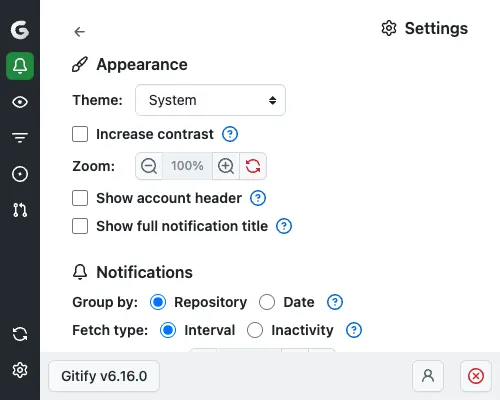This screenshot has width=500, height=400.
Task: Select Fetch type Interval radio button
Action: pos(168,330)
